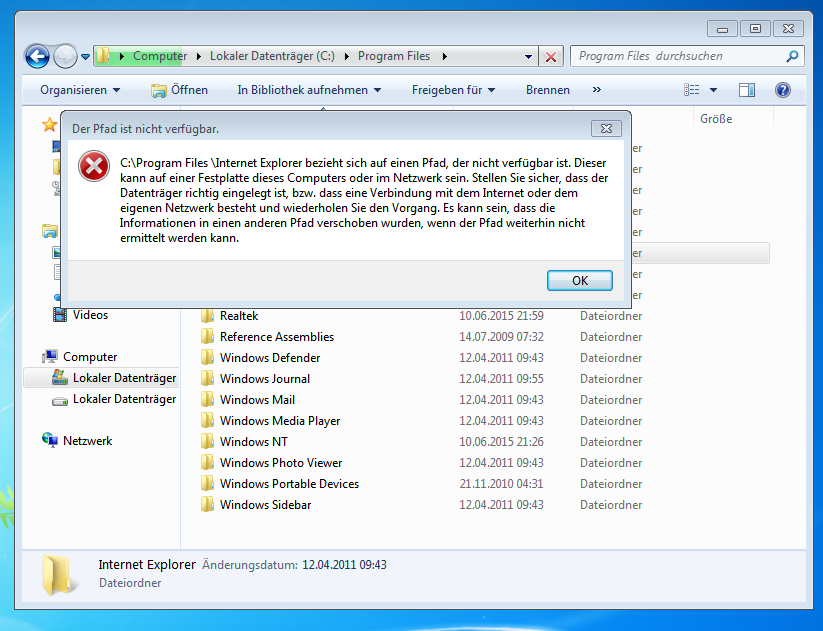Viewport: 823px width, 631px height.
Task: Select Computer in the address breadcrumb
Action: [x=160, y=56]
